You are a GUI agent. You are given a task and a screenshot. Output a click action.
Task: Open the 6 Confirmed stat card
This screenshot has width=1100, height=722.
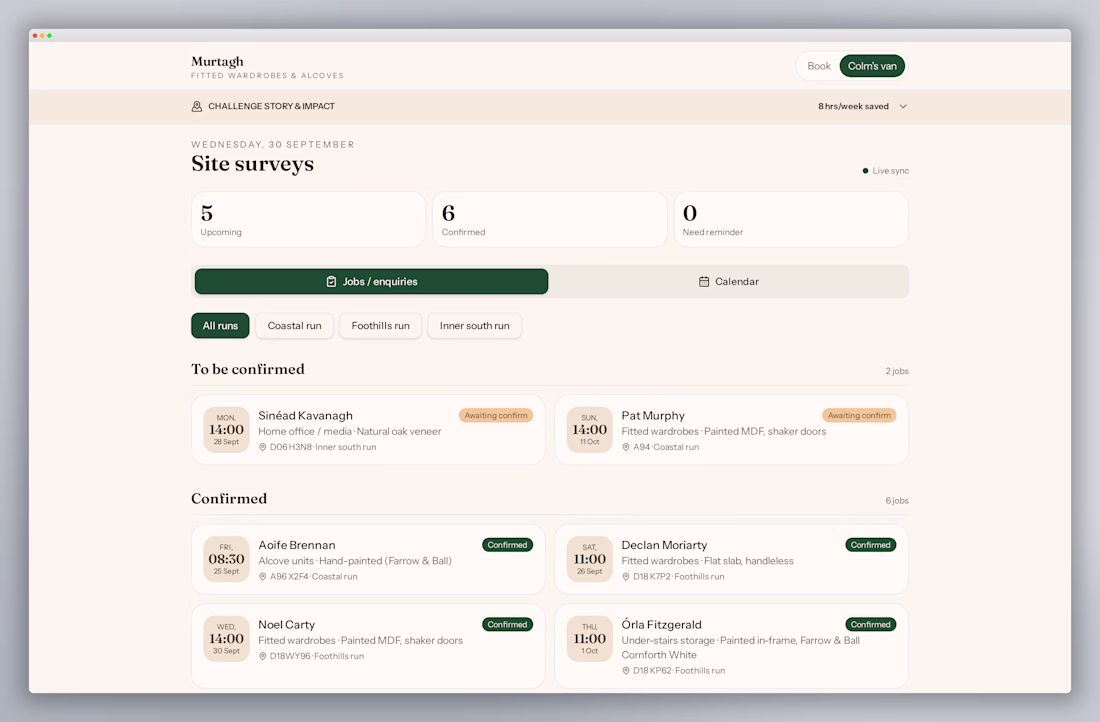tap(550, 220)
